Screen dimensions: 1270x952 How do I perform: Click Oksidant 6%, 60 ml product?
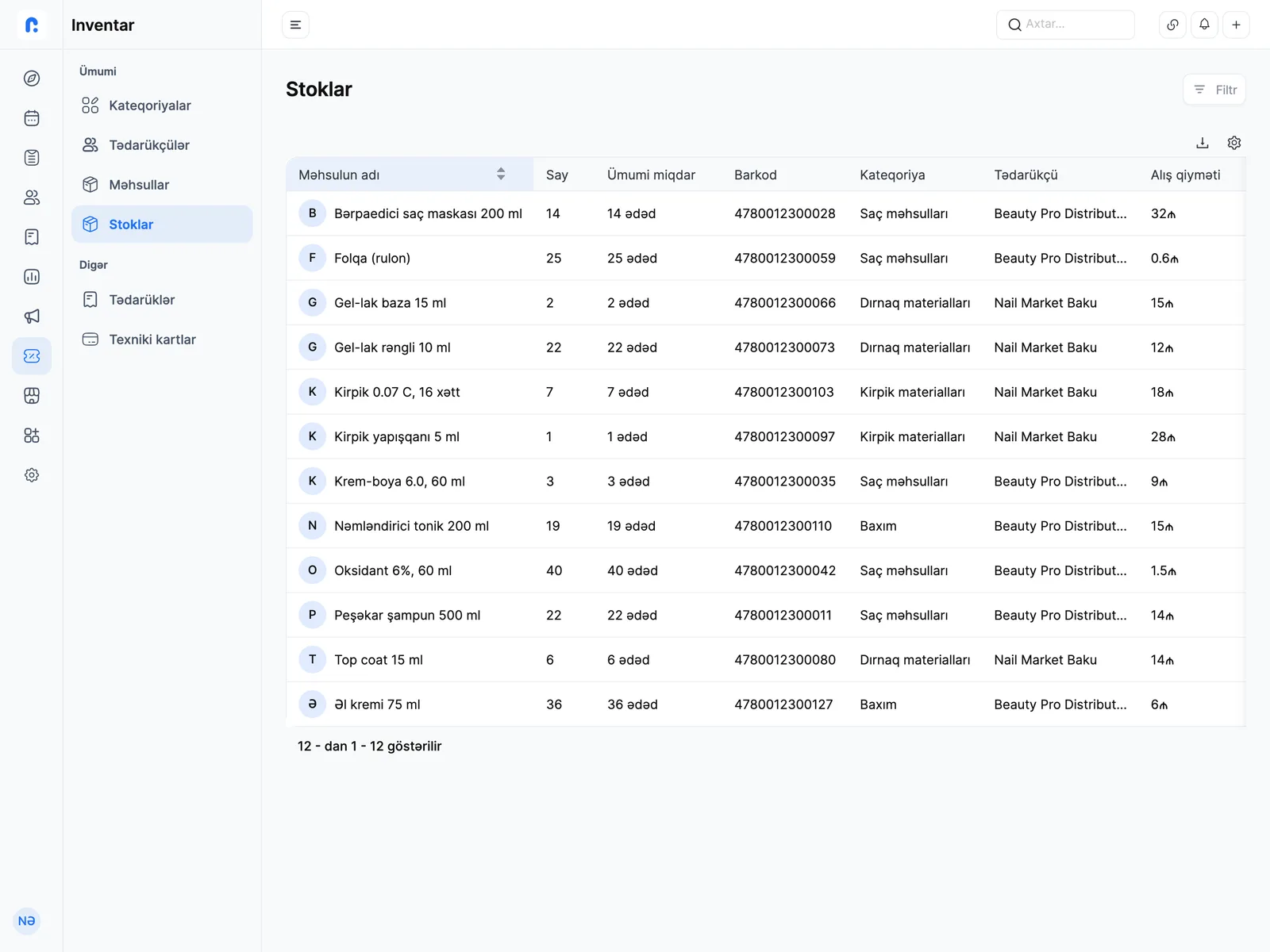pos(393,570)
